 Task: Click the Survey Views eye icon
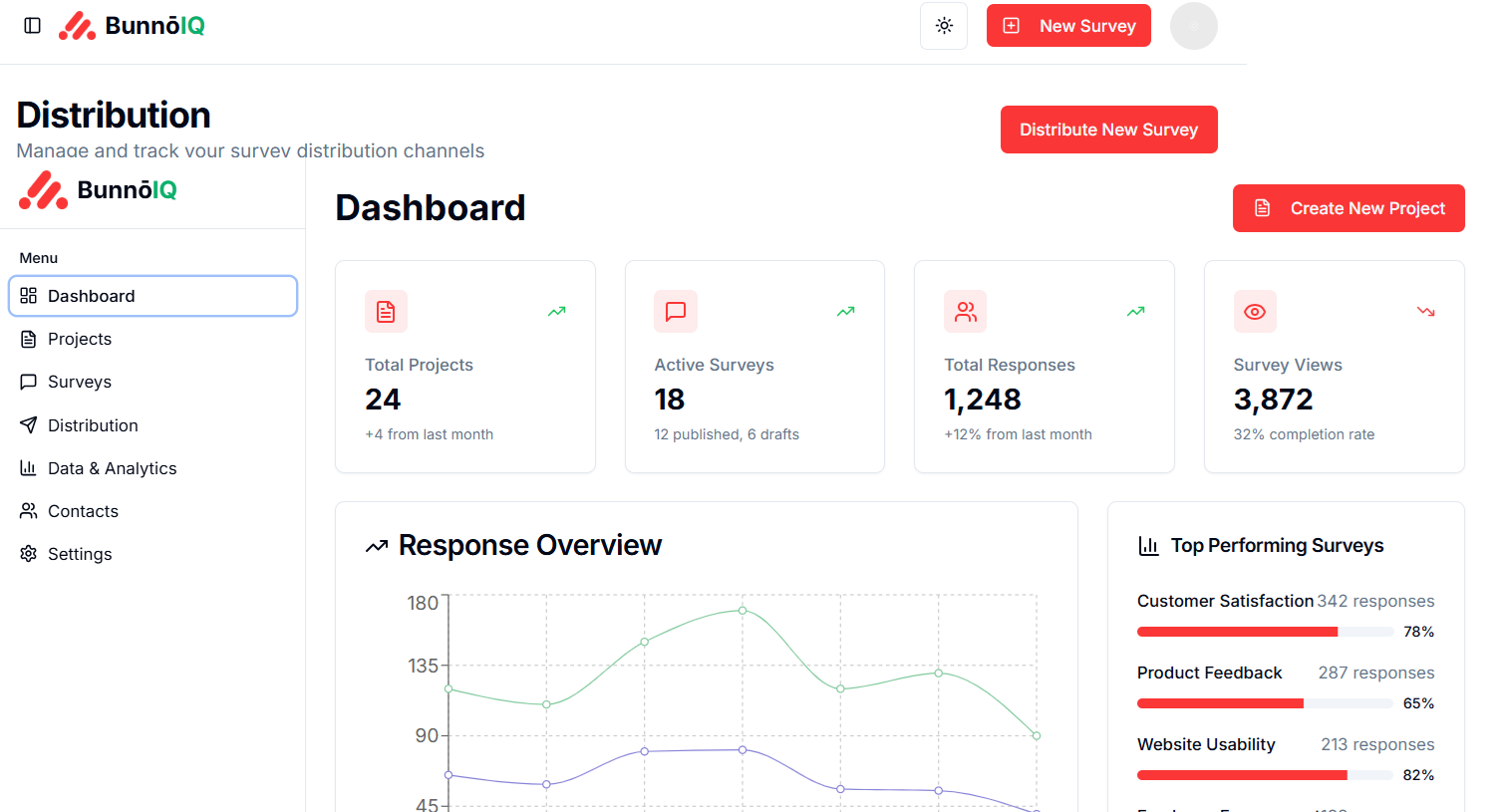1255,311
